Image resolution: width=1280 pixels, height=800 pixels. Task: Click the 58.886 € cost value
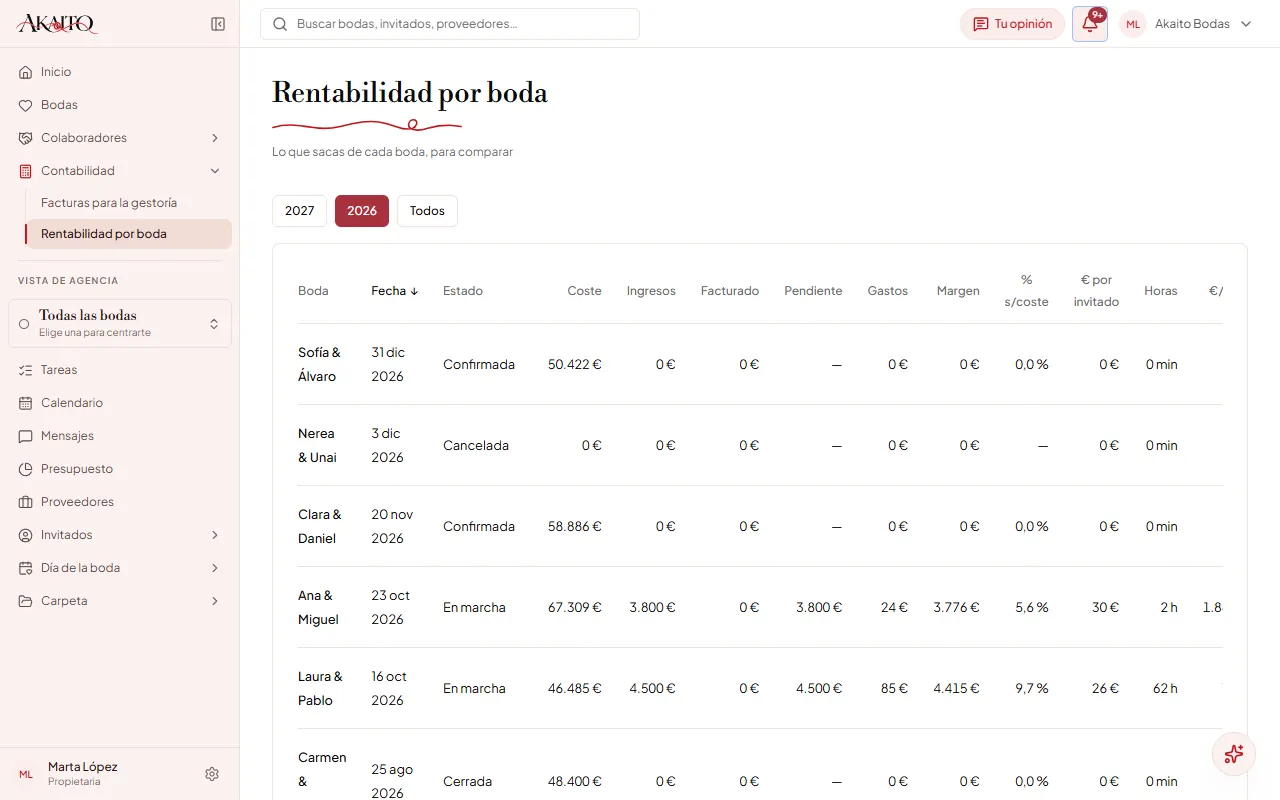[x=575, y=527]
